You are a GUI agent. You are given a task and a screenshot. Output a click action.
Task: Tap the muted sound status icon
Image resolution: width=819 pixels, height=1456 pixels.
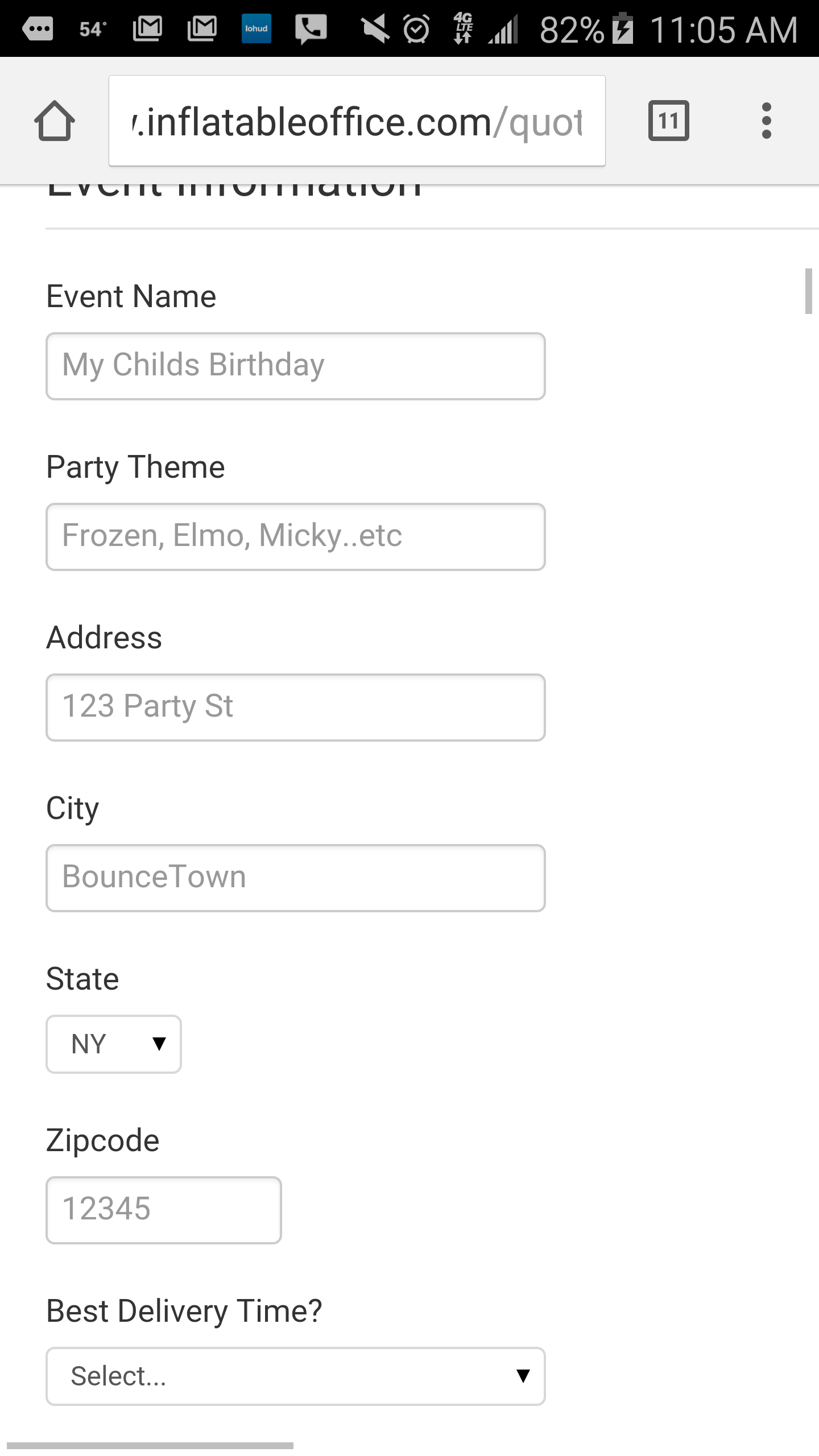[375, 28]
